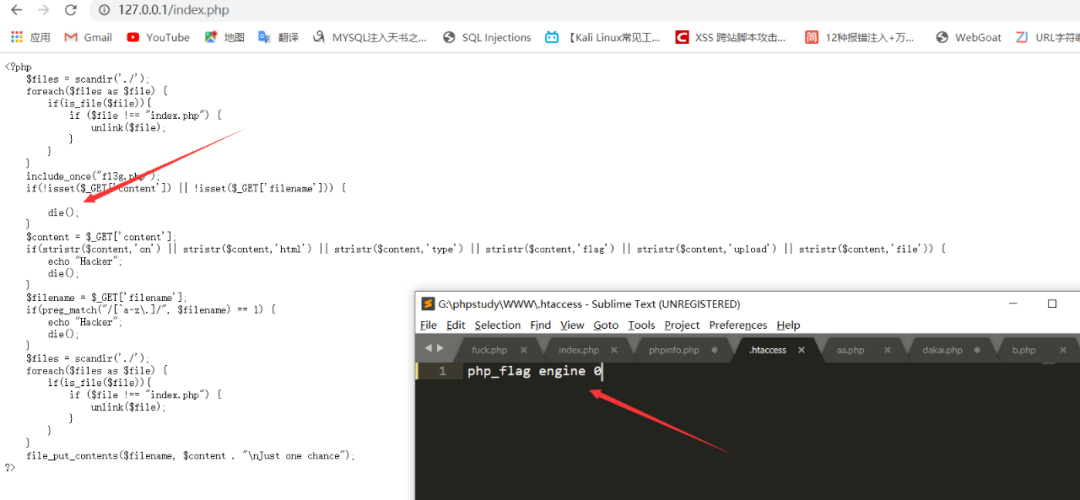Viewport: 1080px width, 500px height.
Task: Close the fuck.php tab
Action: pyautogui.click(x=525, y=350)
